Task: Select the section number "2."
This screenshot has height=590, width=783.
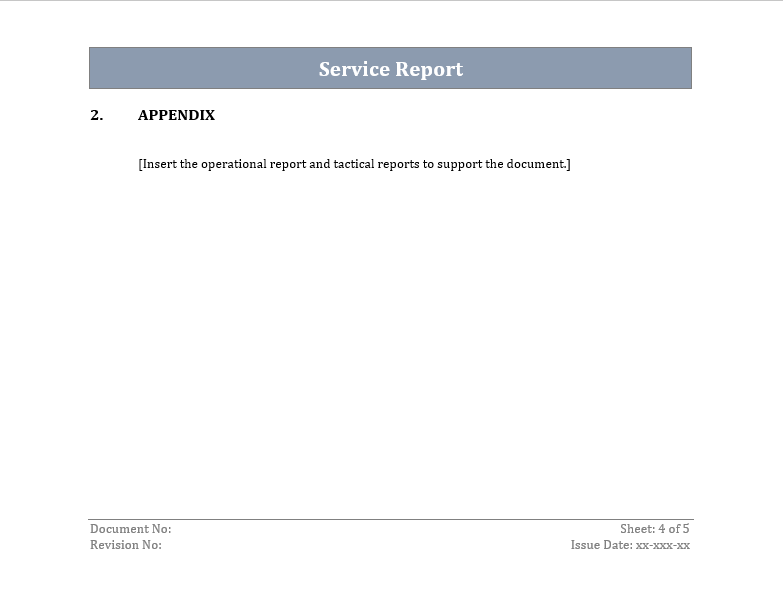Action: (96, 115)
